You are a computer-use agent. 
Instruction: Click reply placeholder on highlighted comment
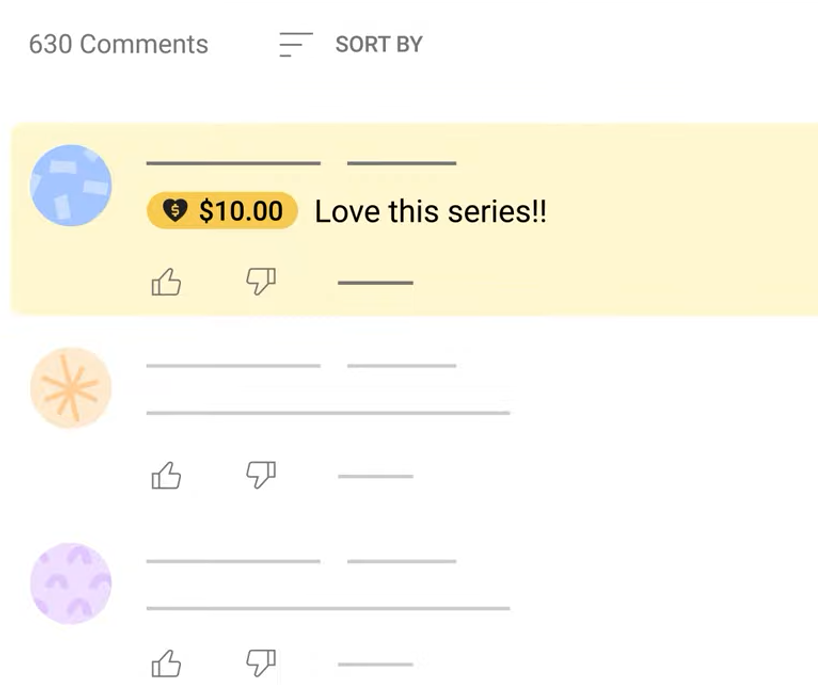(x=375, y=283)
